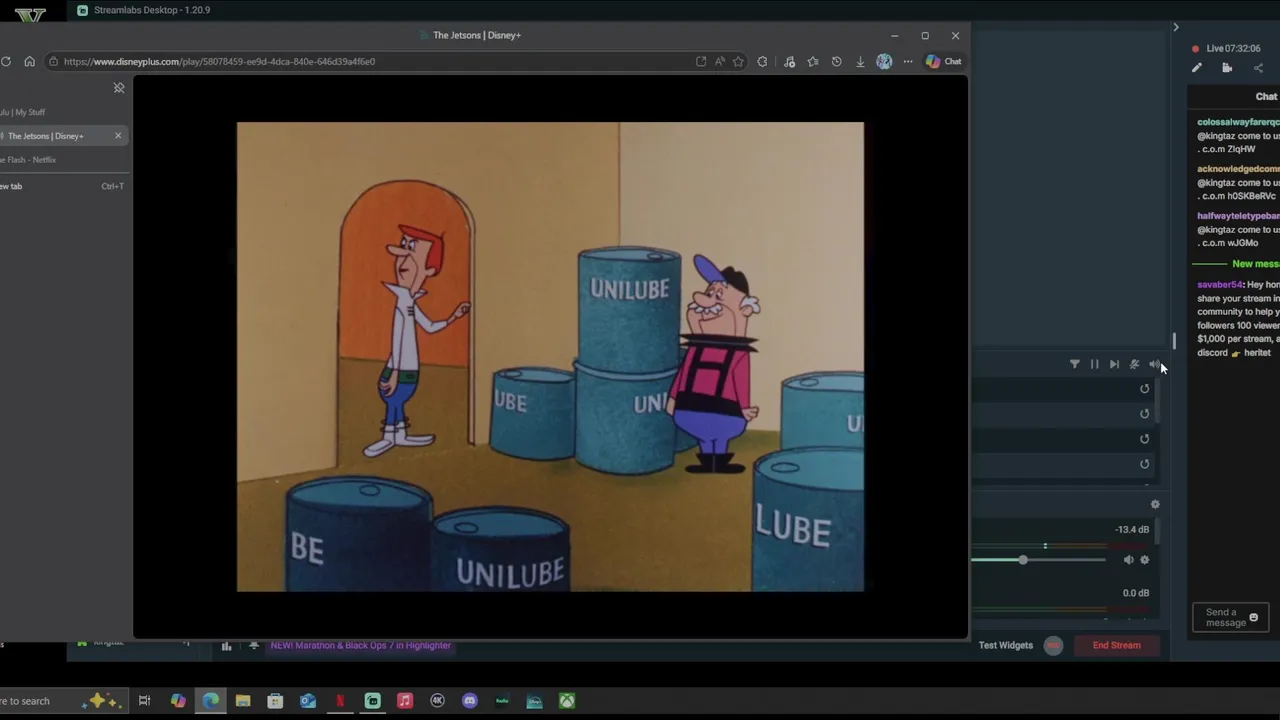1280x720 pixels.
Task: Open a new tab in vertical tabs
Action: point(62,186)
